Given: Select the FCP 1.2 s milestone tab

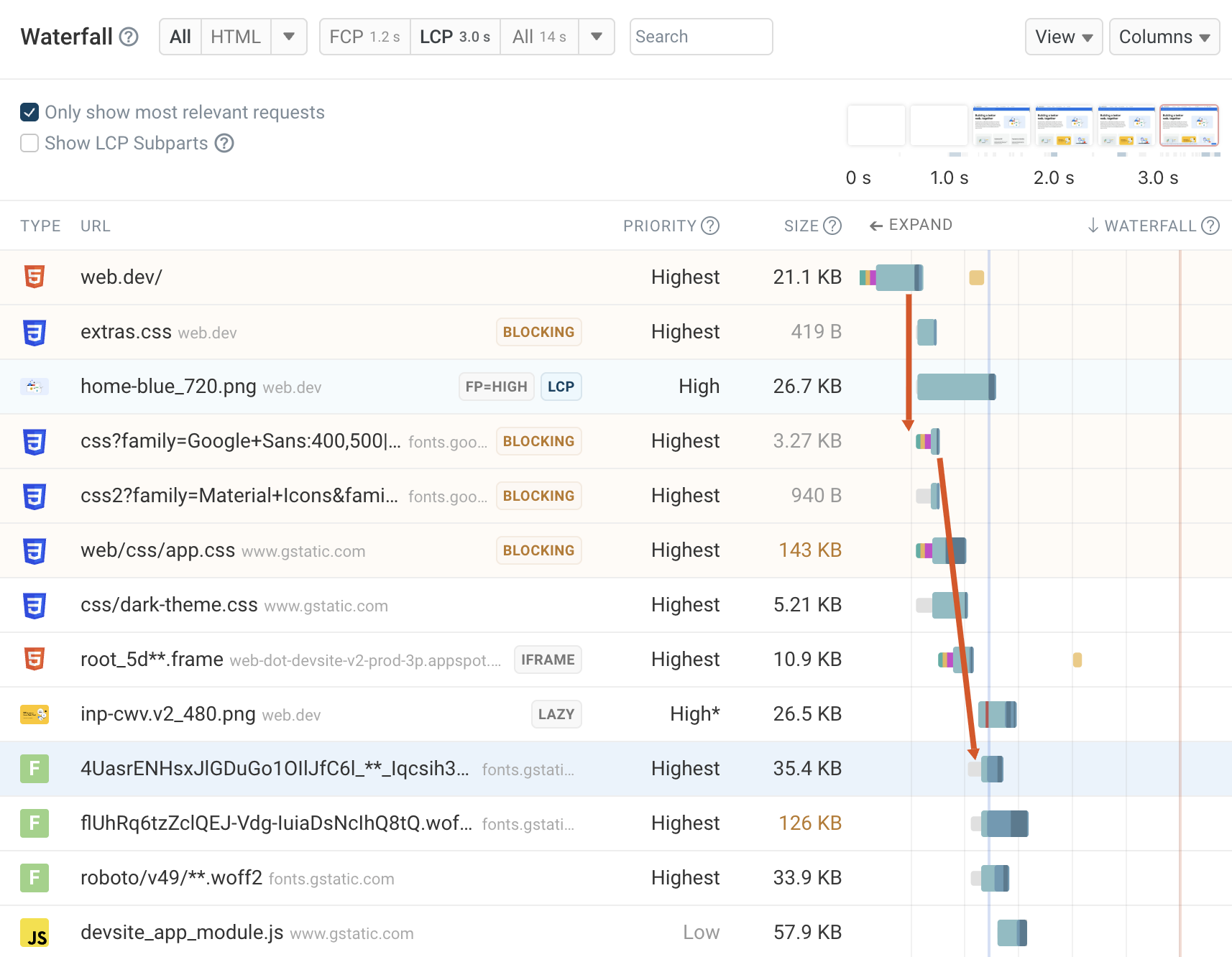Looking at the screenshot, I should (x=364, y=37).
